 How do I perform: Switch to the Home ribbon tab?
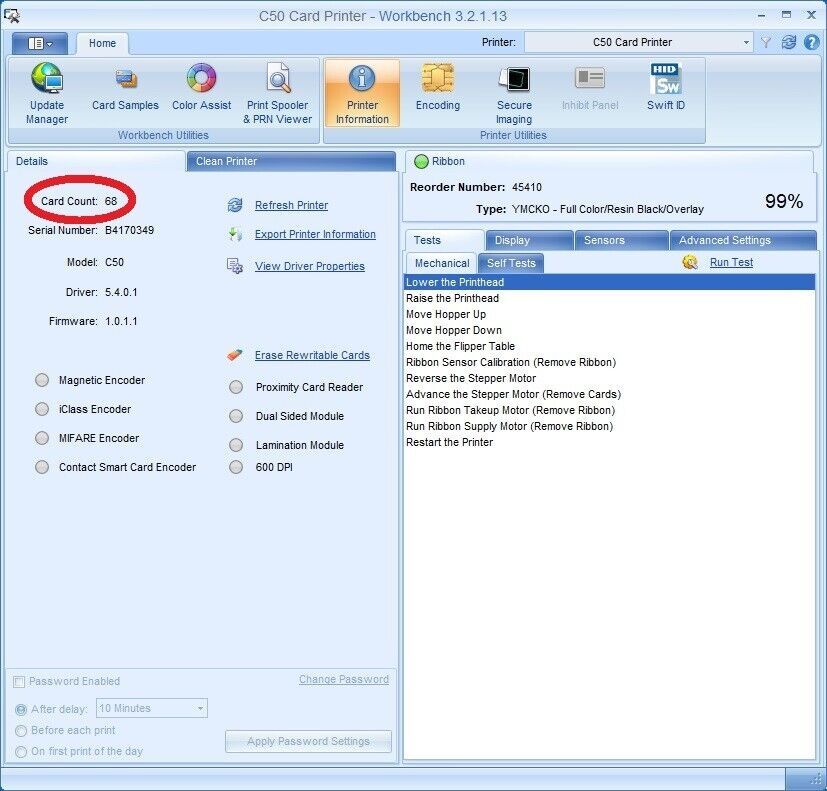[x=102, y=43]
